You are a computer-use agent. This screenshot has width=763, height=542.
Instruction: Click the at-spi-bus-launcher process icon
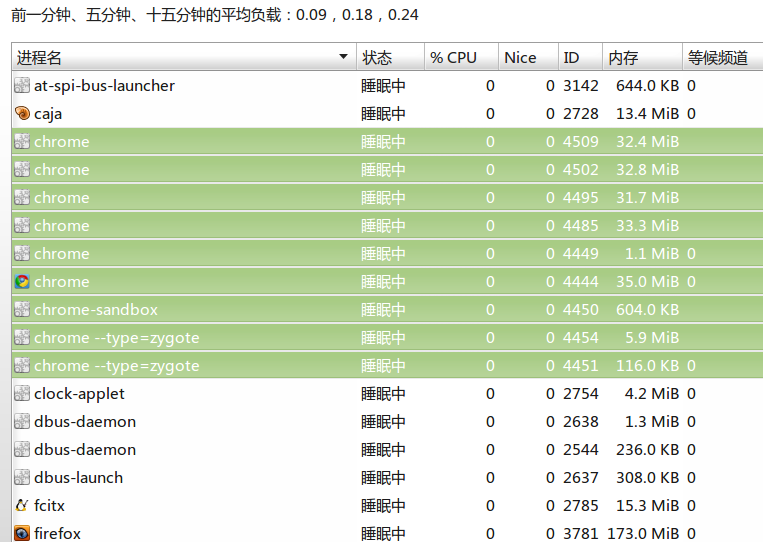[x=22, y=85]
